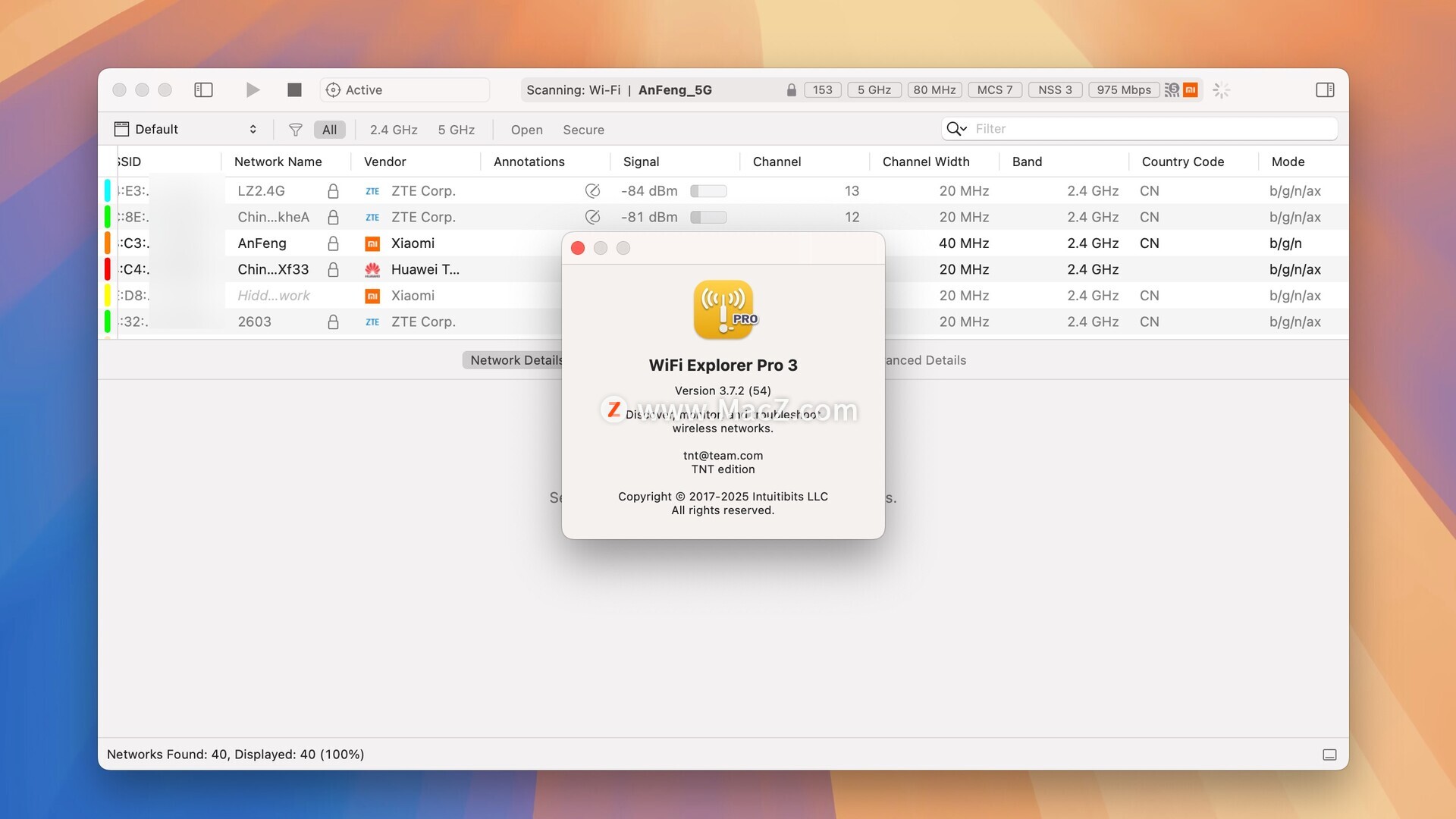
Task: Click the NSS 3 badge
Action: [x=1055, y=89]
